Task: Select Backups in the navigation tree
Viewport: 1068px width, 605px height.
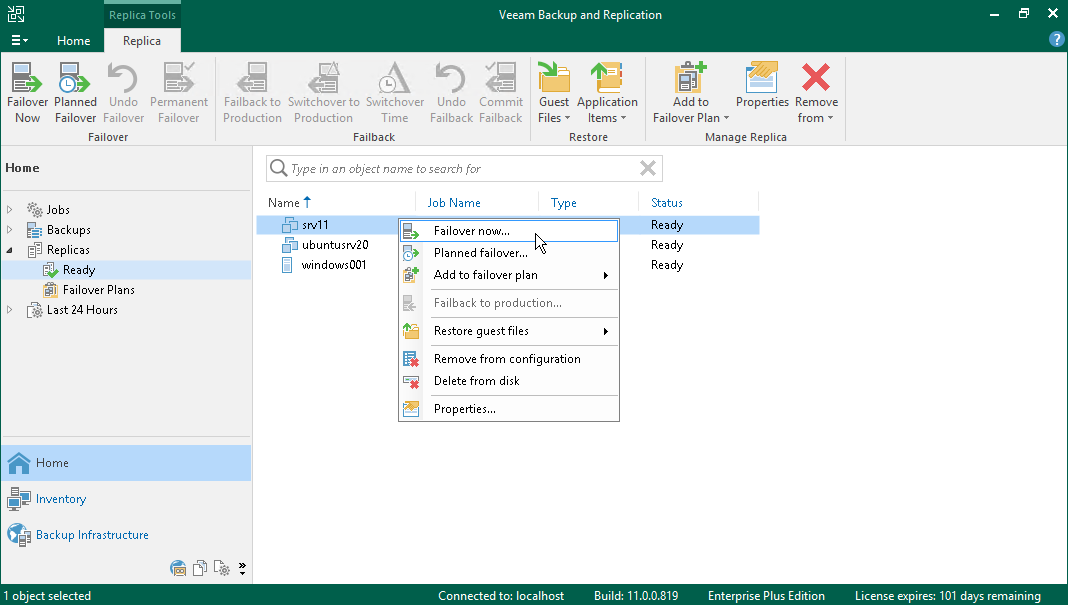Action: tap(68, 230)
